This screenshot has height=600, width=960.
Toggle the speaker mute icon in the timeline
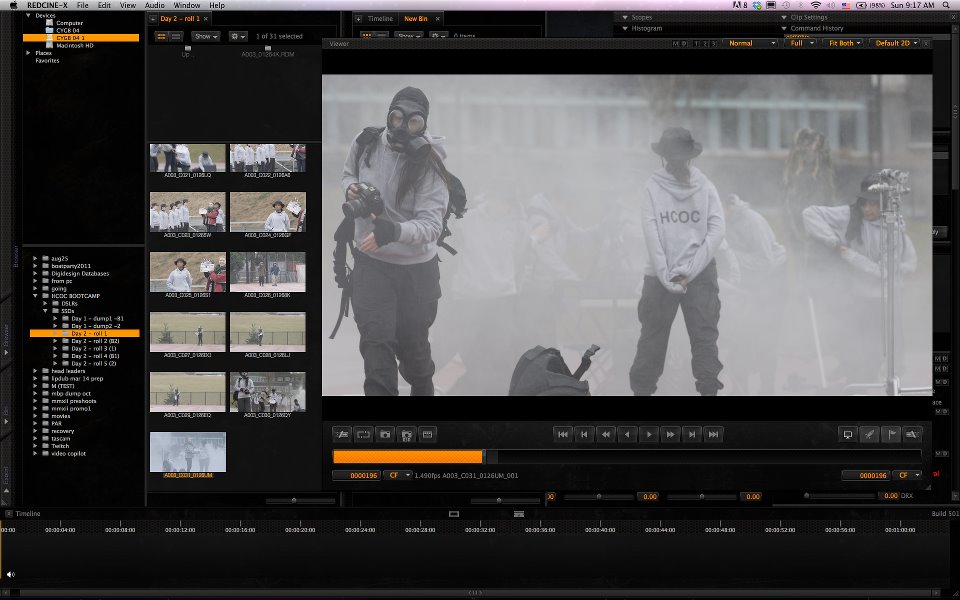11,574
